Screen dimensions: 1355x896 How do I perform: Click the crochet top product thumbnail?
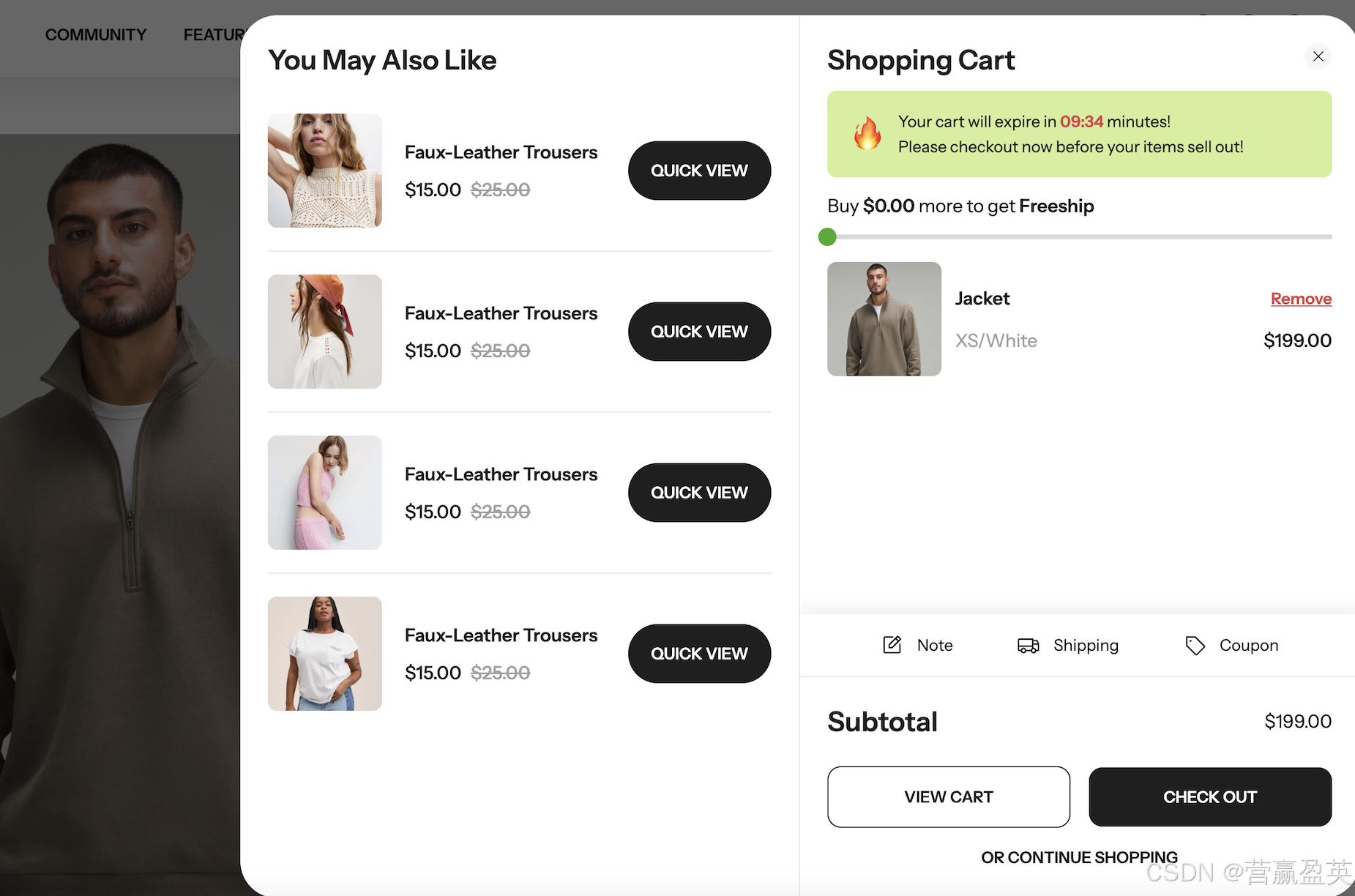pos(324,170)
